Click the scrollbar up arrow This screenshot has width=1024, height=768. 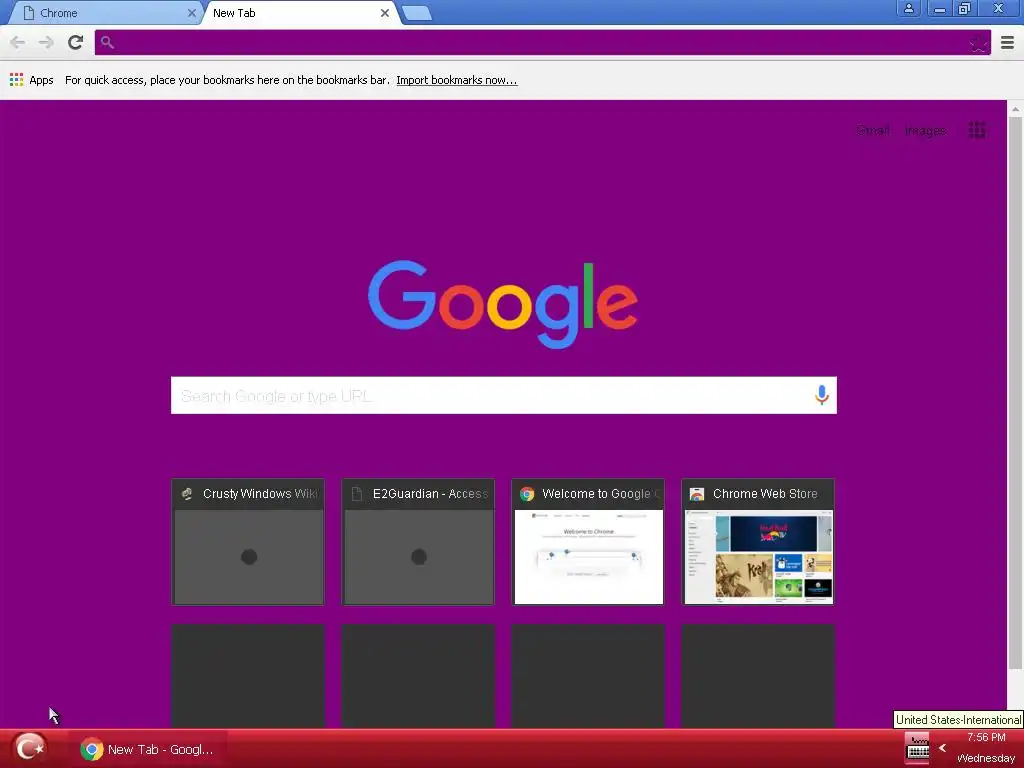pyautogui.click(x=1015, y=109)
